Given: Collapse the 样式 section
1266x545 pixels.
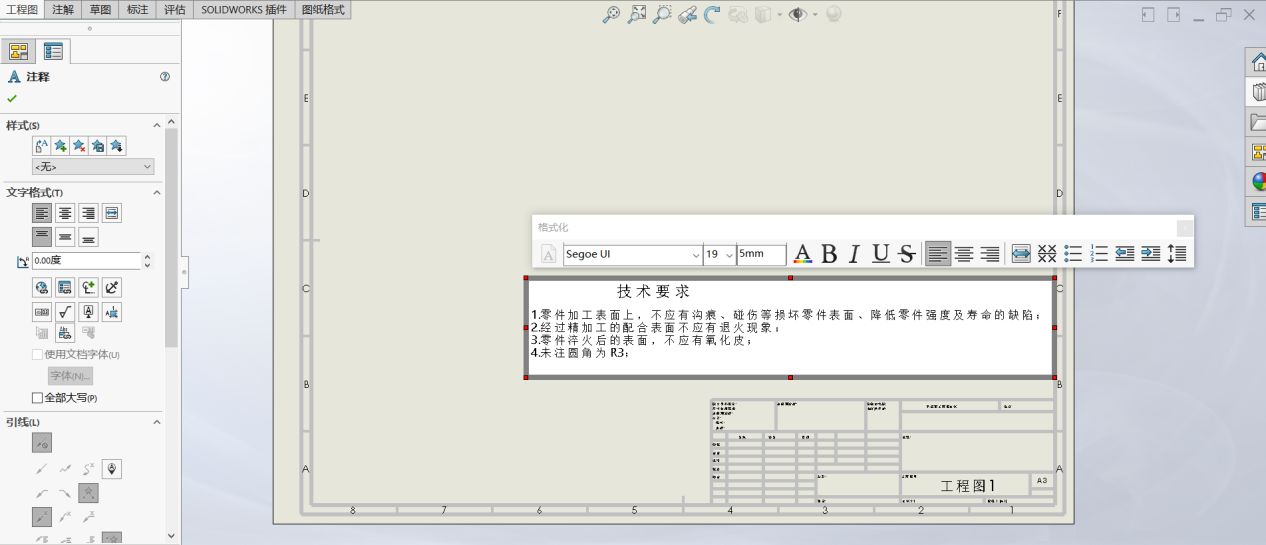Looking at the screenshot, I should [156, 125].
